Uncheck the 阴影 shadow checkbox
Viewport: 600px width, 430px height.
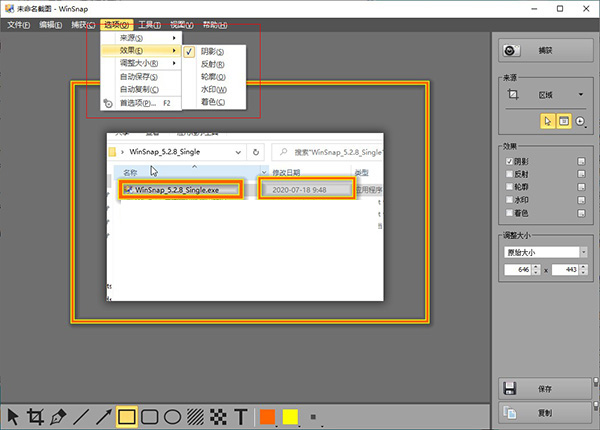point(509,161)
